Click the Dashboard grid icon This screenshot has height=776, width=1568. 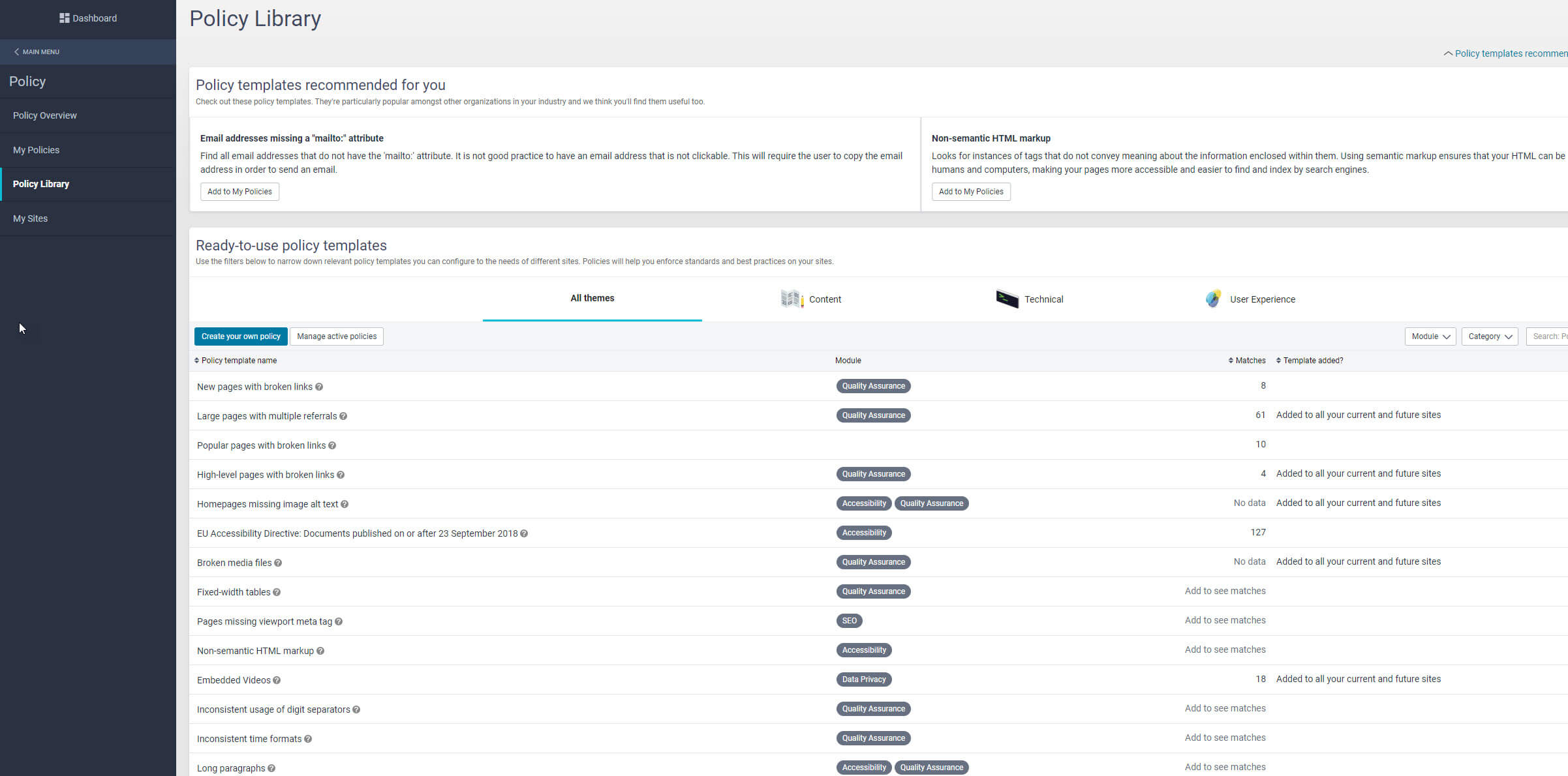pyautogui.click(x=64, y=18)
